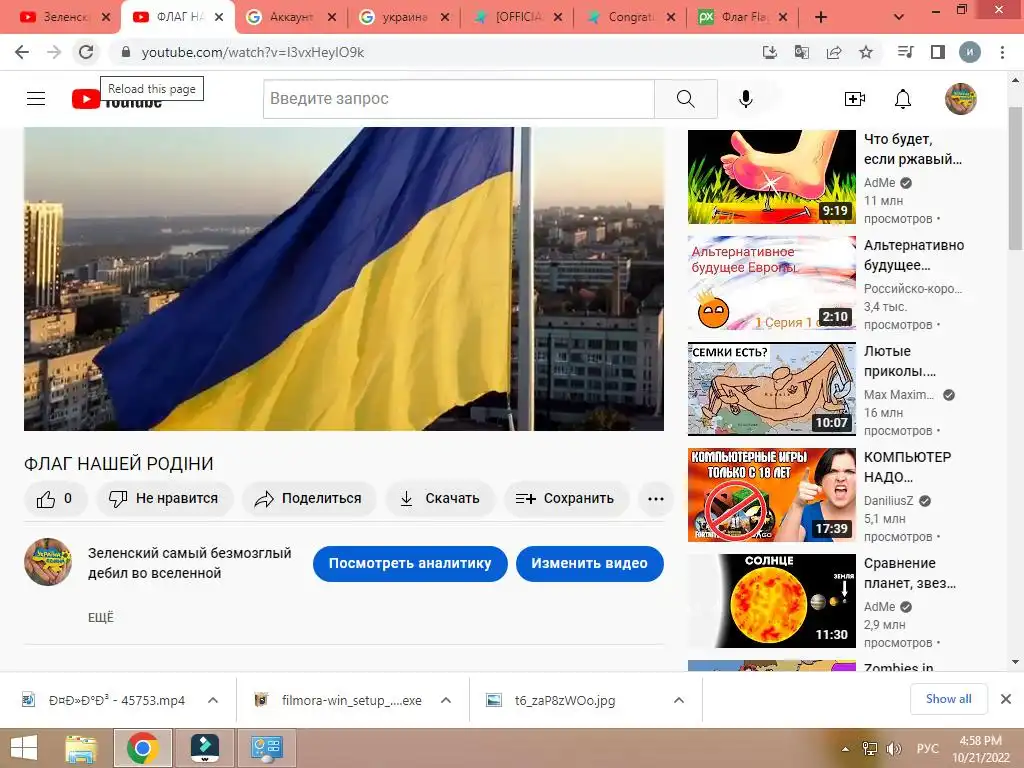Open the СЕМКИ ЕСТЬ? video thumbnail

(x=771, y=389)
